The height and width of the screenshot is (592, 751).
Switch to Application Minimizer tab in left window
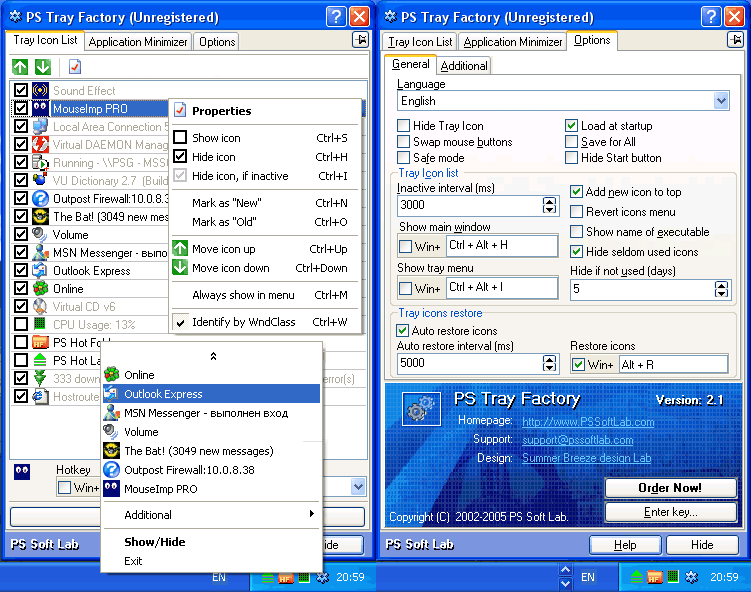coord(138,42)
